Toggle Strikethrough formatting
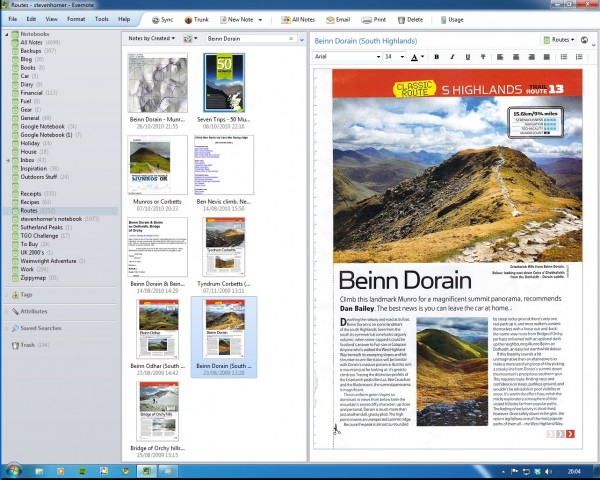The width and height of the screenshot is (600, 480). pos(483,57)
